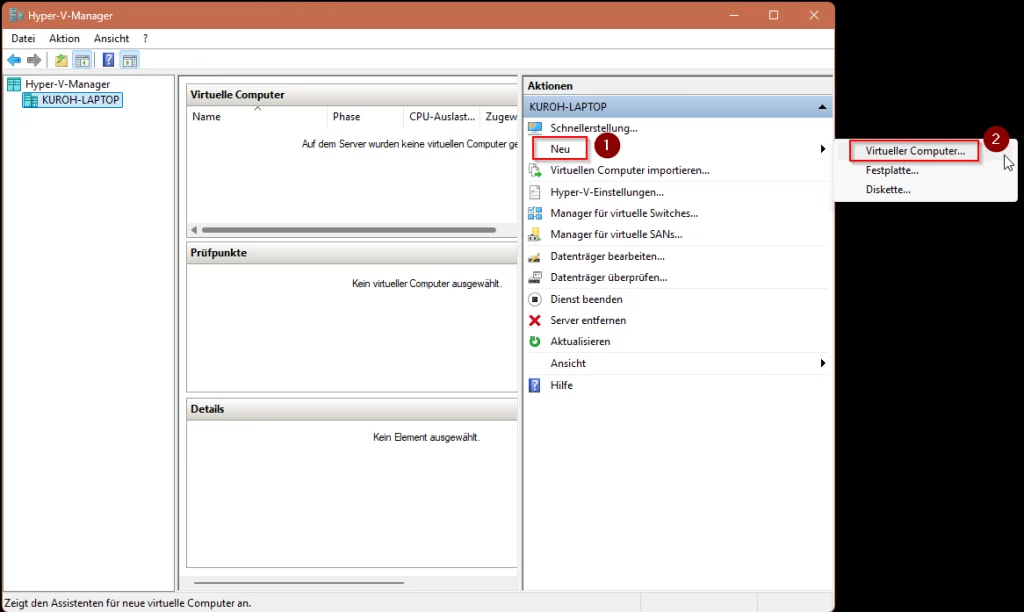Click the blue back arrow in toolbar
This screenshot has height=612, width=1024.
tap(14, 60)
